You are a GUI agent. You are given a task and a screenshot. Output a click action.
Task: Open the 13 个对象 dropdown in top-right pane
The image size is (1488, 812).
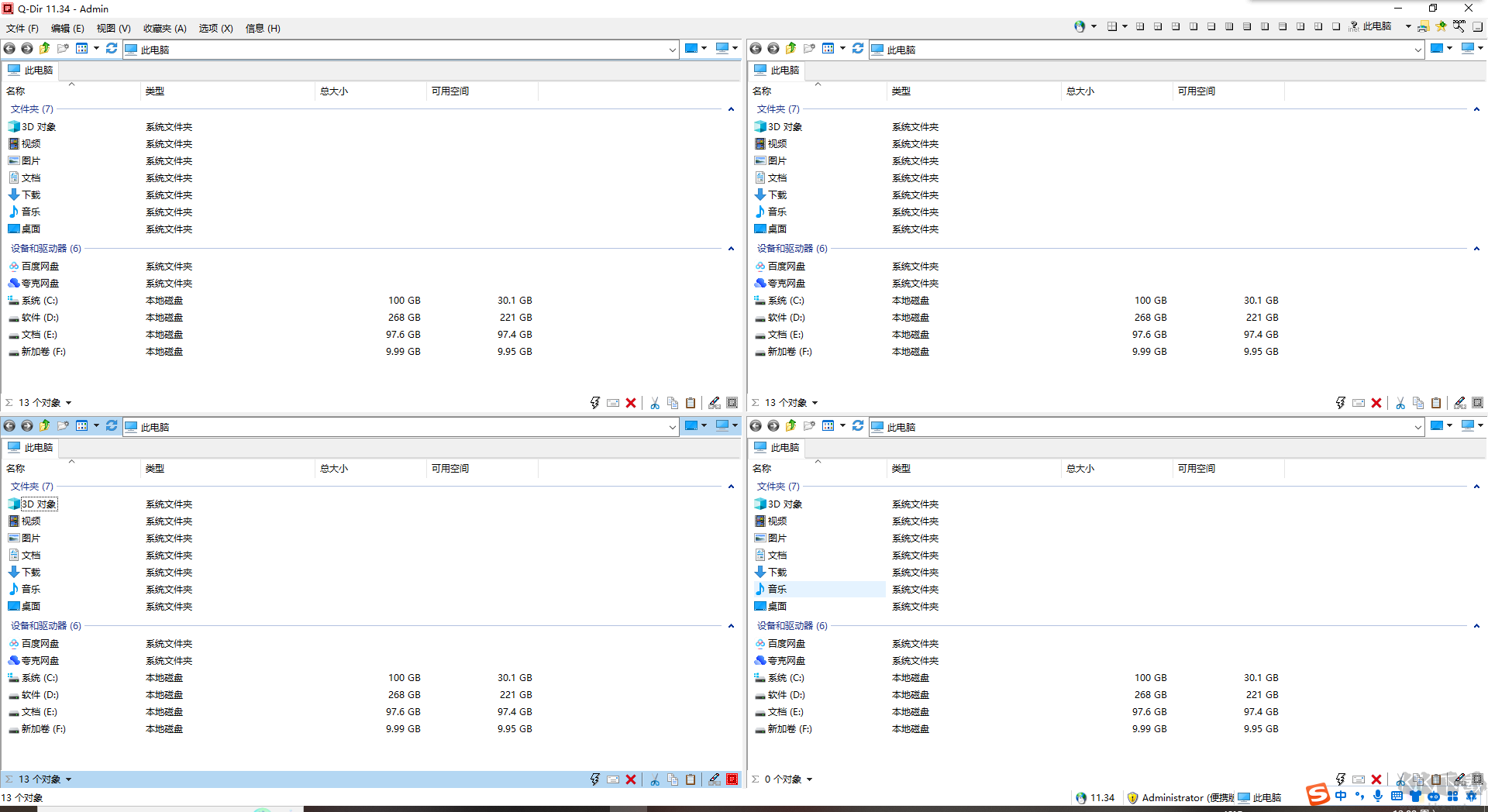[x=815, y=403]
